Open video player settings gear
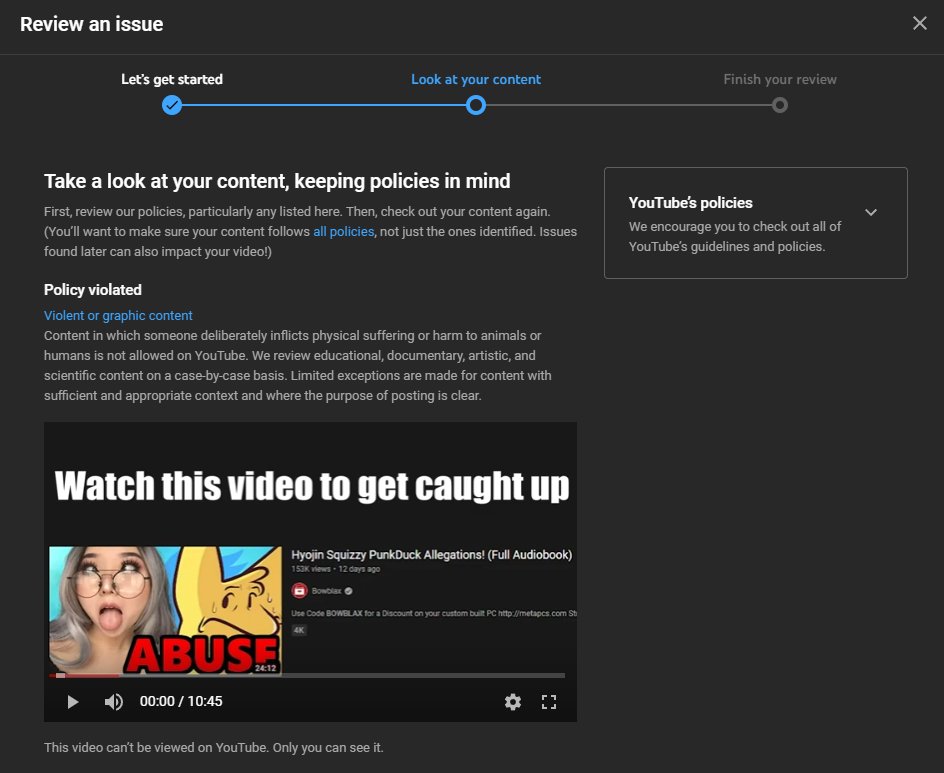This screenshot has width=944, height=773. point(513,702)
